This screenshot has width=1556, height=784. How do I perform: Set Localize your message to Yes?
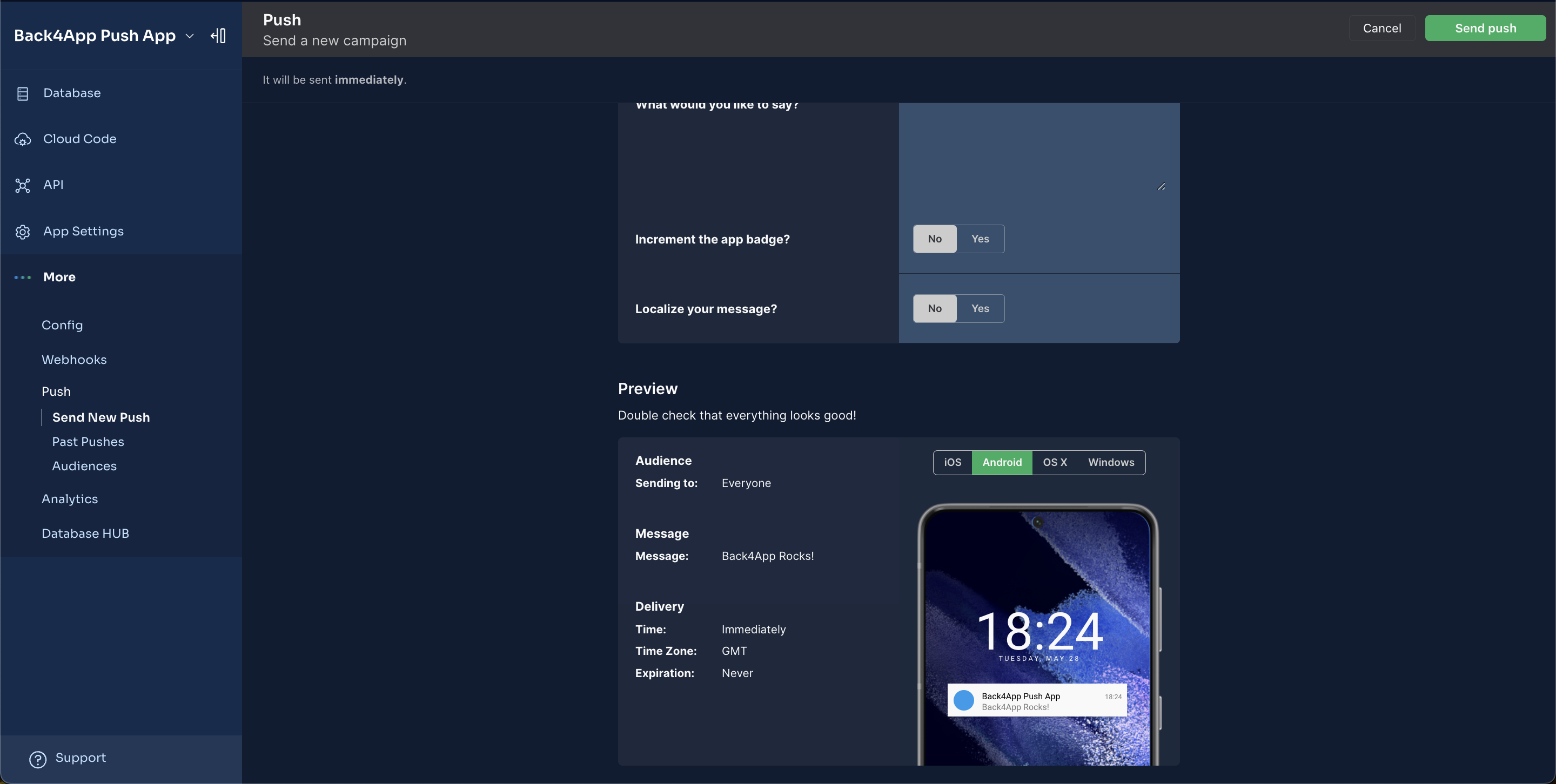(x=980, y=308)
